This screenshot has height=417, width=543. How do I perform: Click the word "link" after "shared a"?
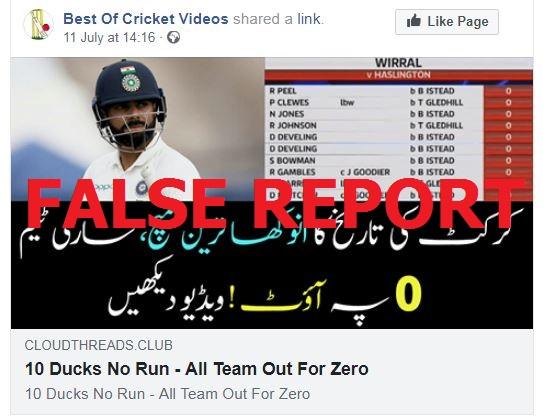click(309, 19)
